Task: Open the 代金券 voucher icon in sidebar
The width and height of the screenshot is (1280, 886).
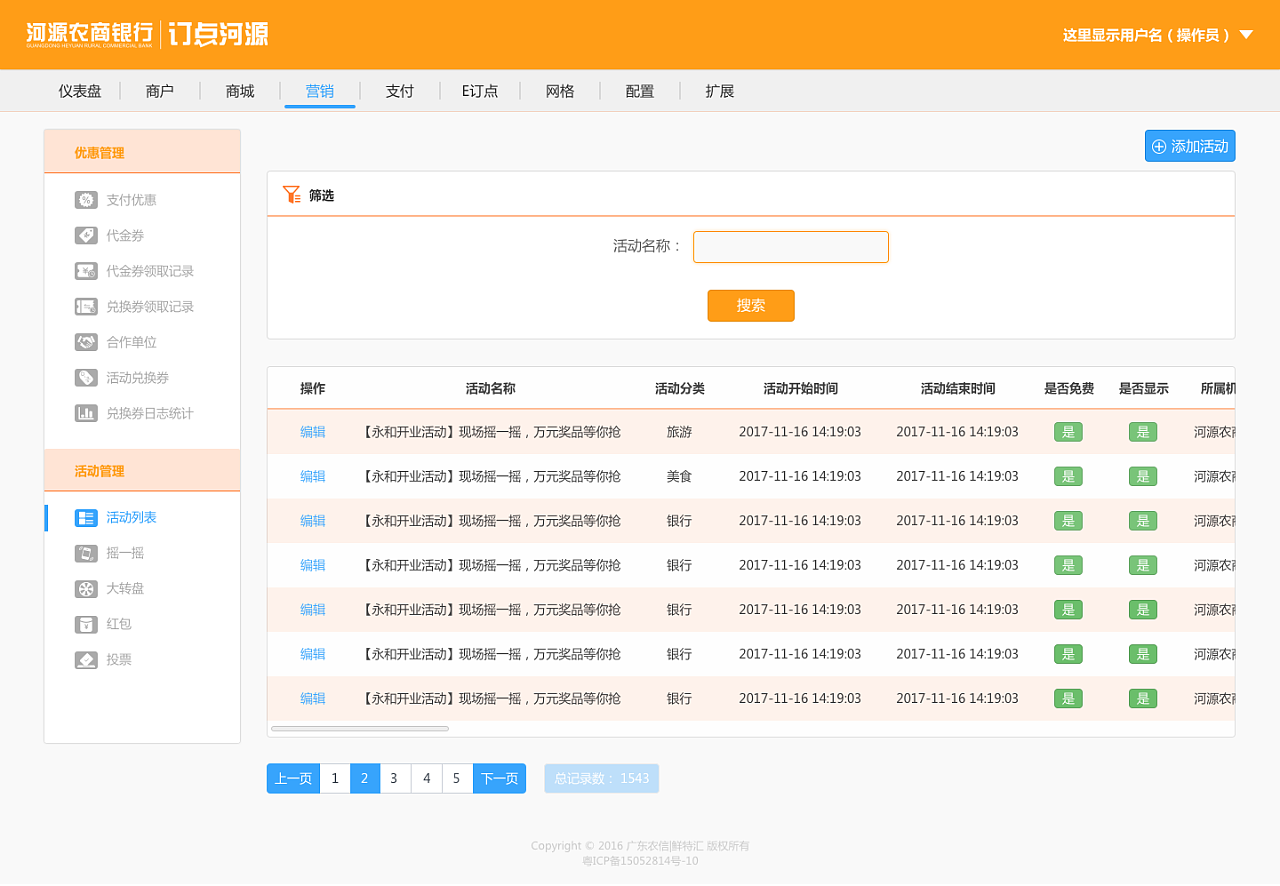Action: coord(84,235)
